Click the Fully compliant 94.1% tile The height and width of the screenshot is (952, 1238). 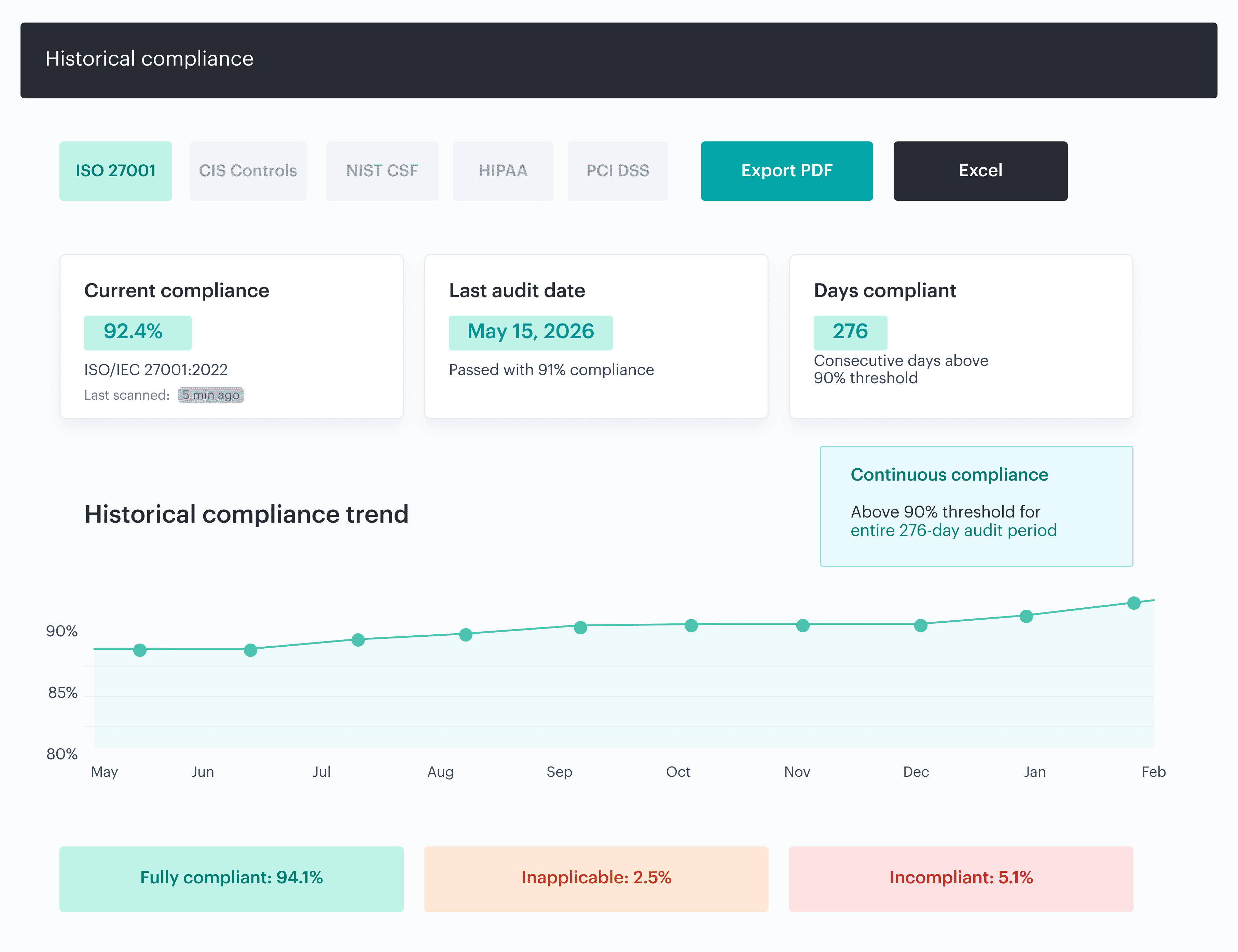tap(231, 878)
